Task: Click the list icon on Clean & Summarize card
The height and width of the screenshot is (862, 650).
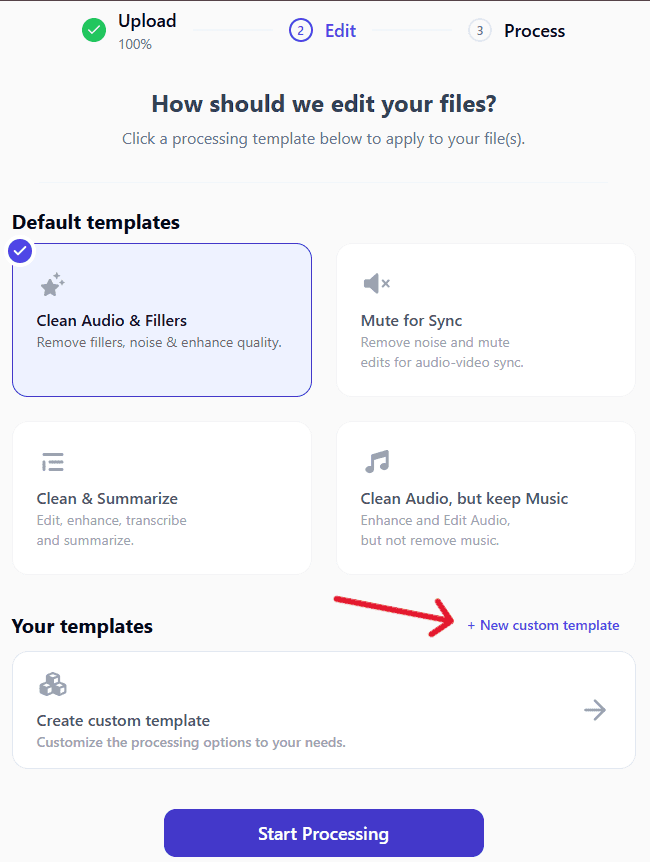Action: [x=53, y=462]
